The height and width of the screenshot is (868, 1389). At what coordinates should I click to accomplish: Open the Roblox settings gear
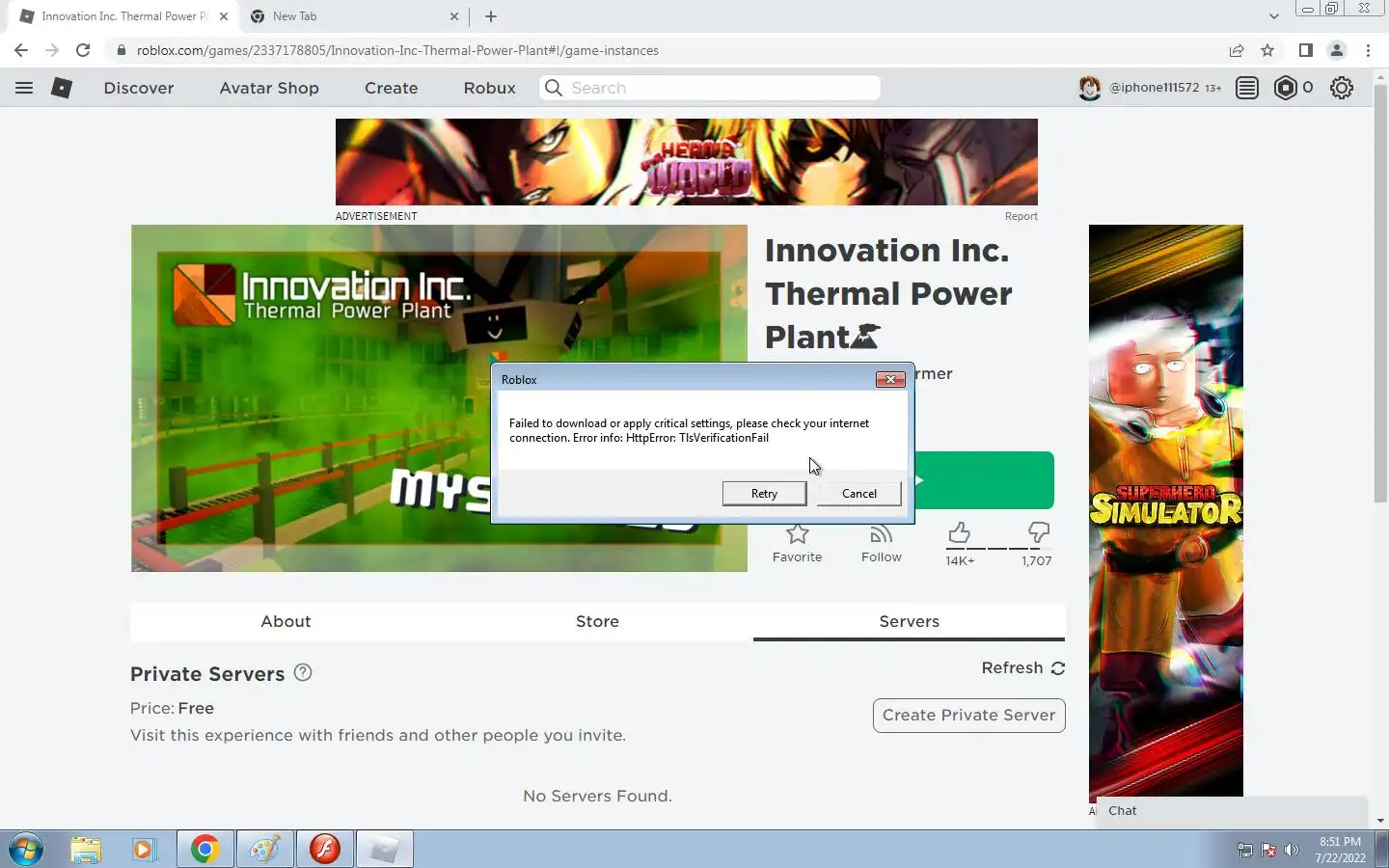click(x=1342, y=88)
